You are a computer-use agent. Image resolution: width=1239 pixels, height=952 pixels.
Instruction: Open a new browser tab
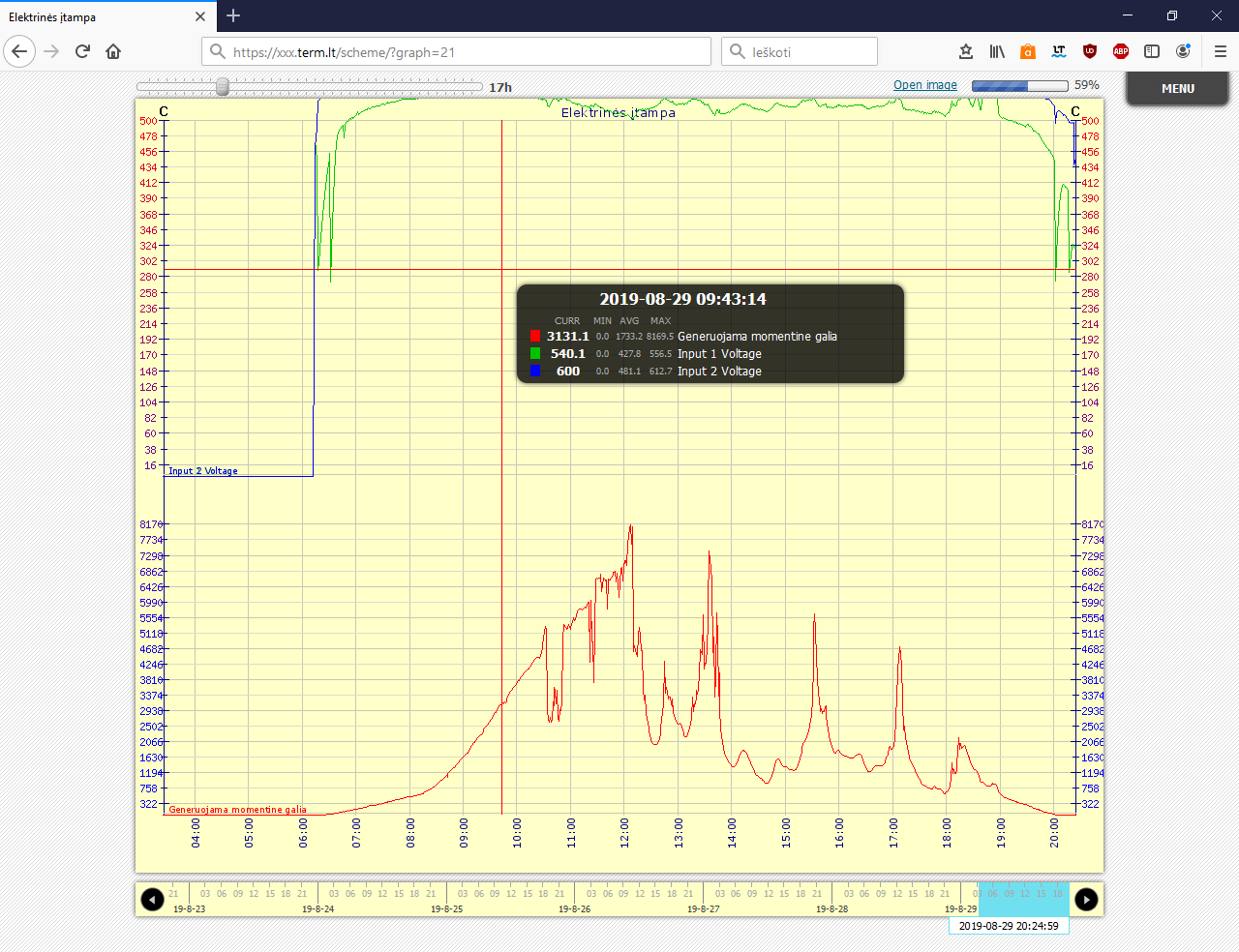(x=233, y=15)
